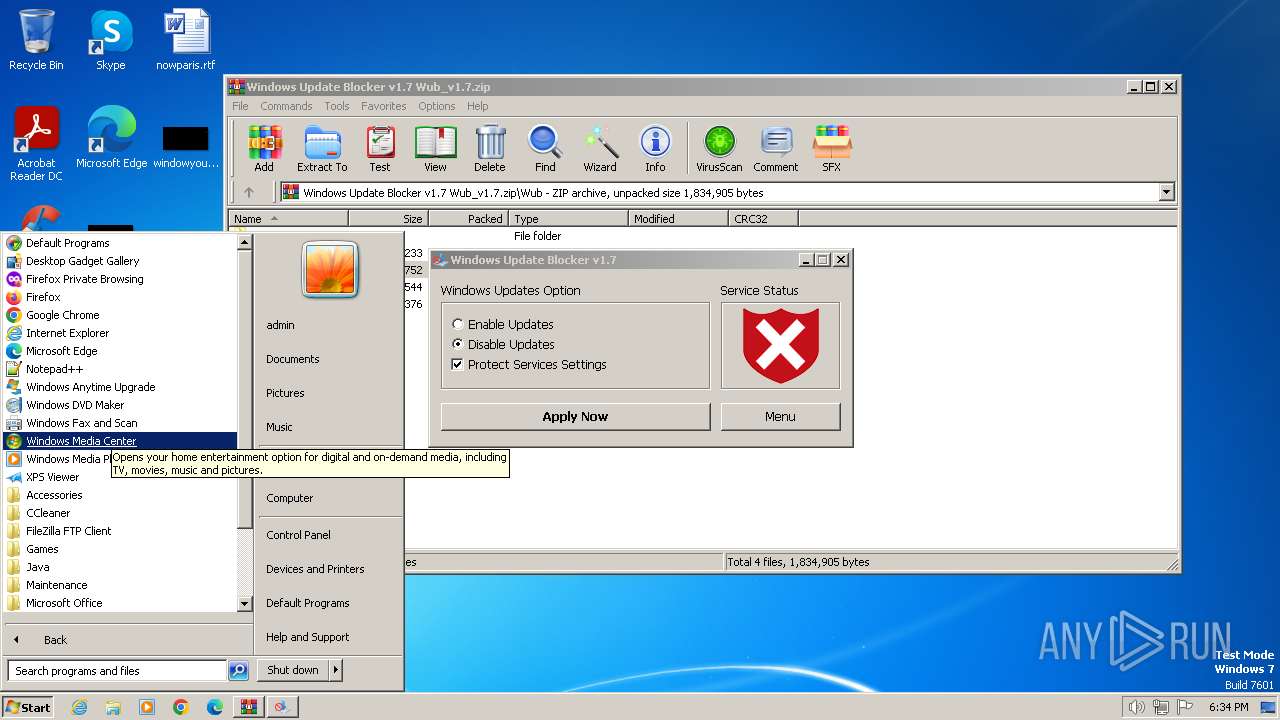Click the Start menu scroll up arrow
Viewport: 1280px width, 720px height.
point(244,242)
